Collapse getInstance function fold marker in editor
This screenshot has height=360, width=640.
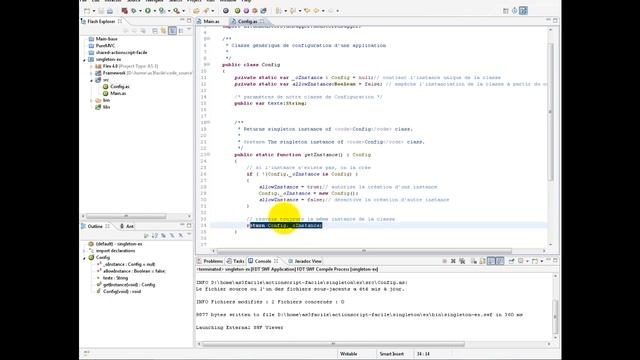click(x=209, y=155)
